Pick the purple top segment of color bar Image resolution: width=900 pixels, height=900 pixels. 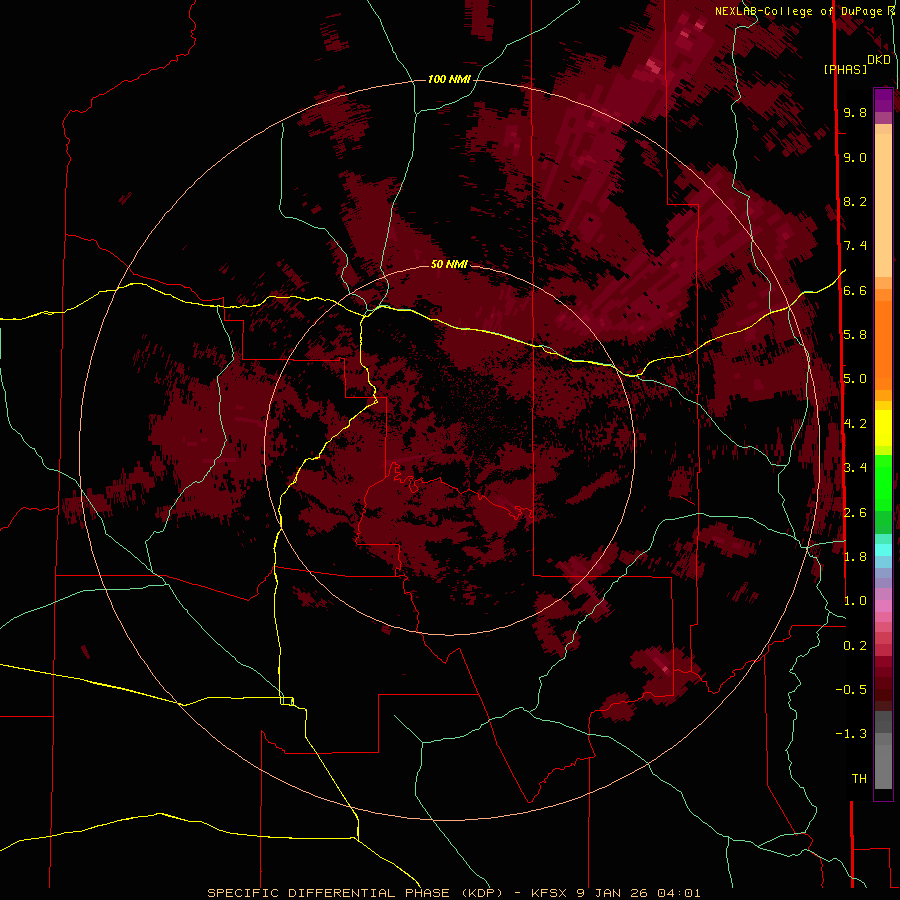pyautogui.click(x=883, y=100)
